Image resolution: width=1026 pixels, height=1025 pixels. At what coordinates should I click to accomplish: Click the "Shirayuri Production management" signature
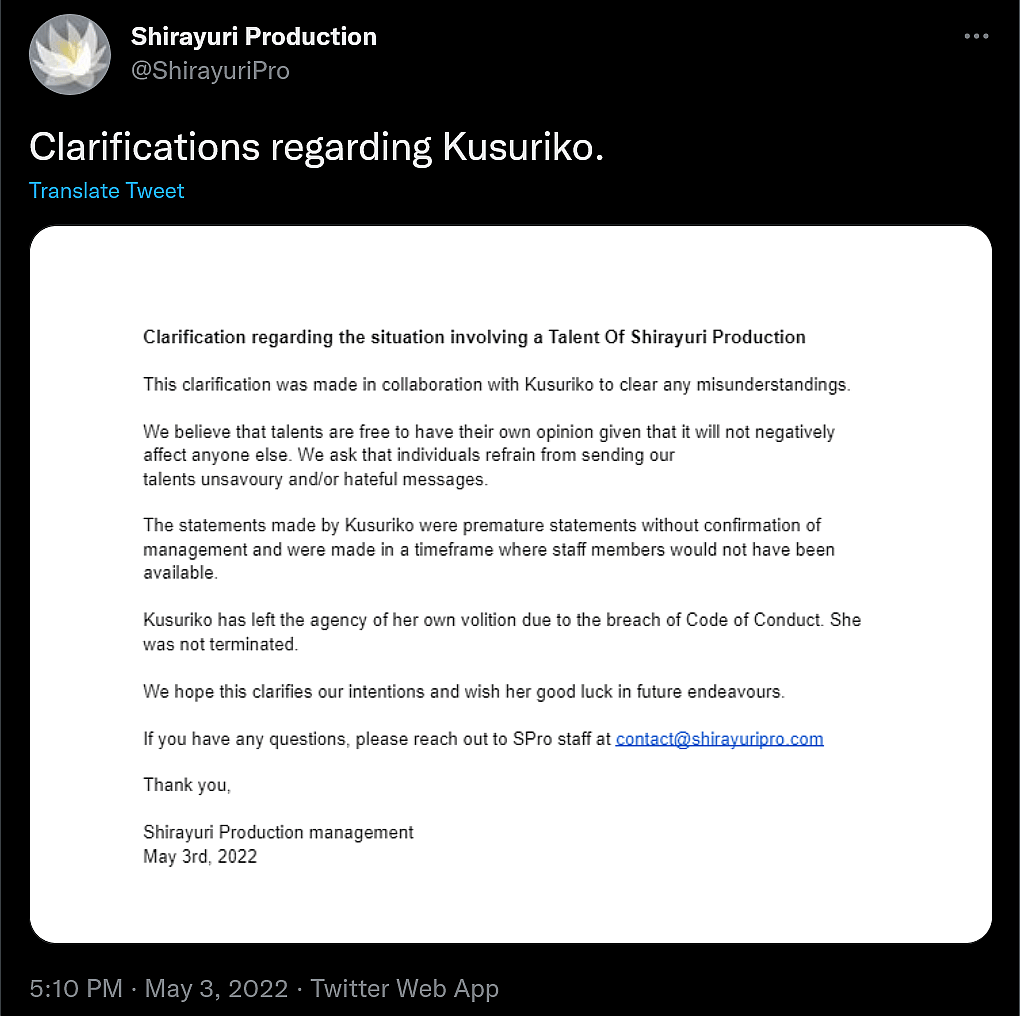(x=278, y=832)
